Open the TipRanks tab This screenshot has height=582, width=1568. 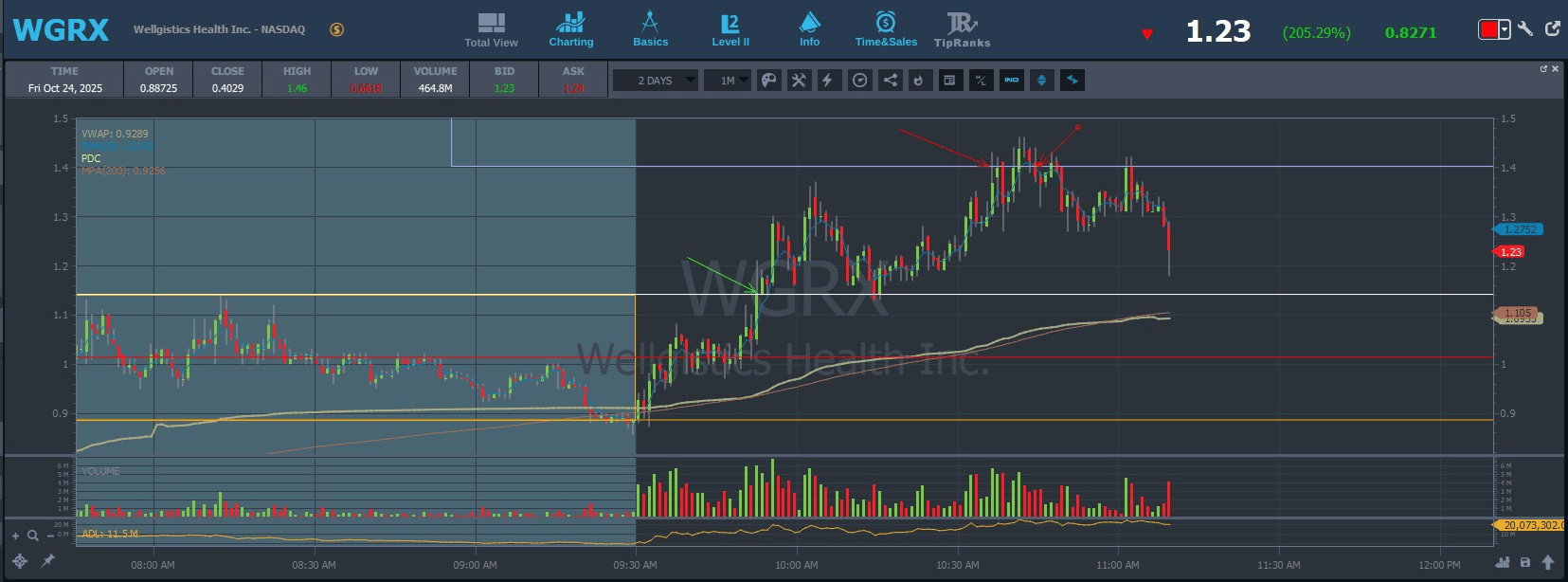point(962,30)
